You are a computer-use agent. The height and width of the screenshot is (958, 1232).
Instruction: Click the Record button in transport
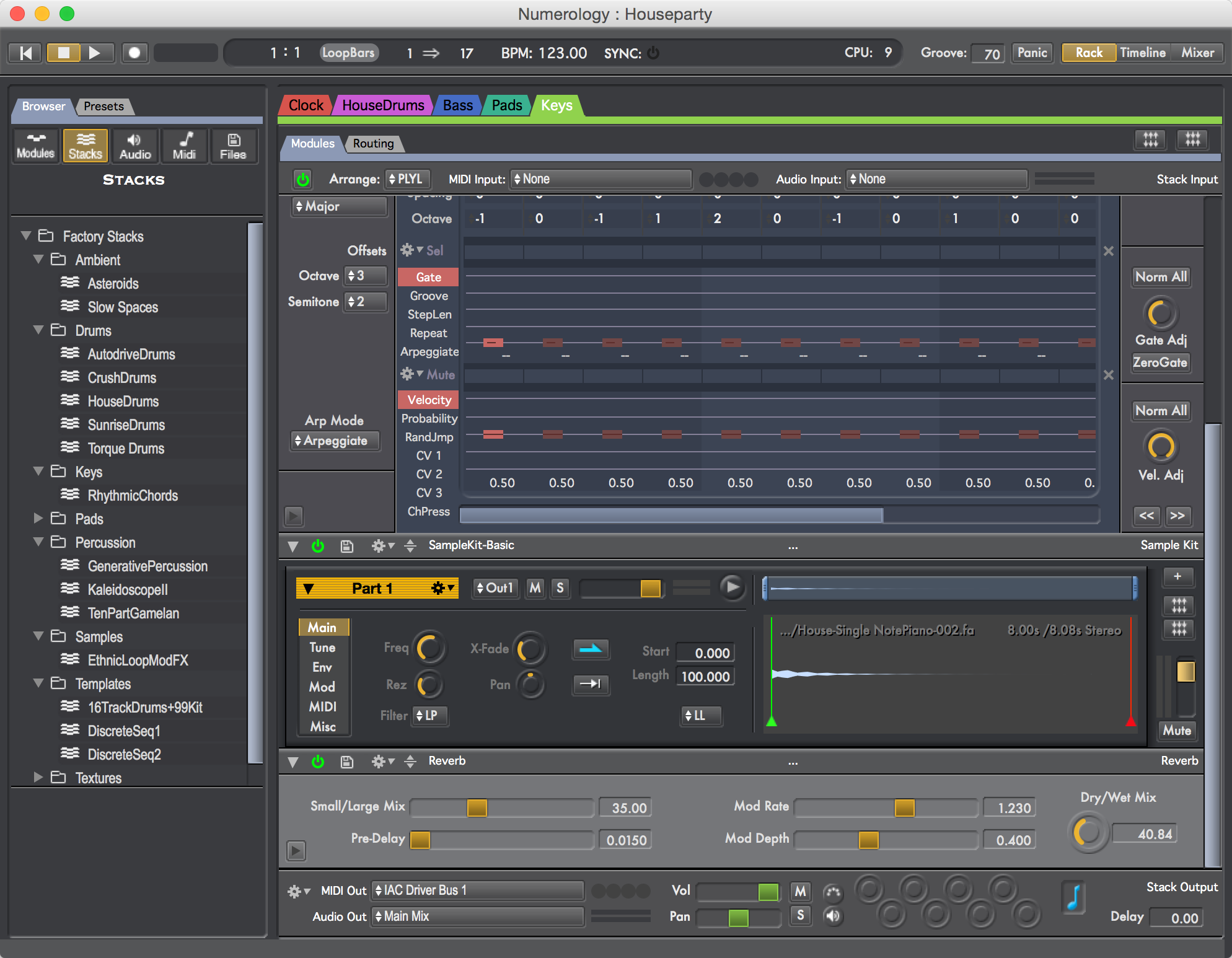click(x=134, y=53)
